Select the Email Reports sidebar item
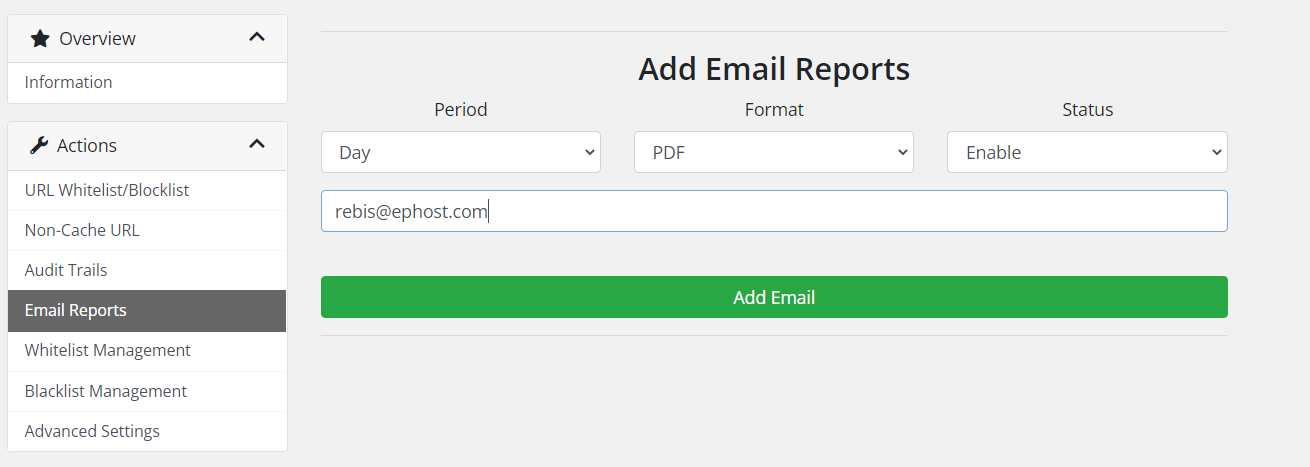Viewport: 1310px width, 467px height. pyautogui.click(x=147, y=311)
